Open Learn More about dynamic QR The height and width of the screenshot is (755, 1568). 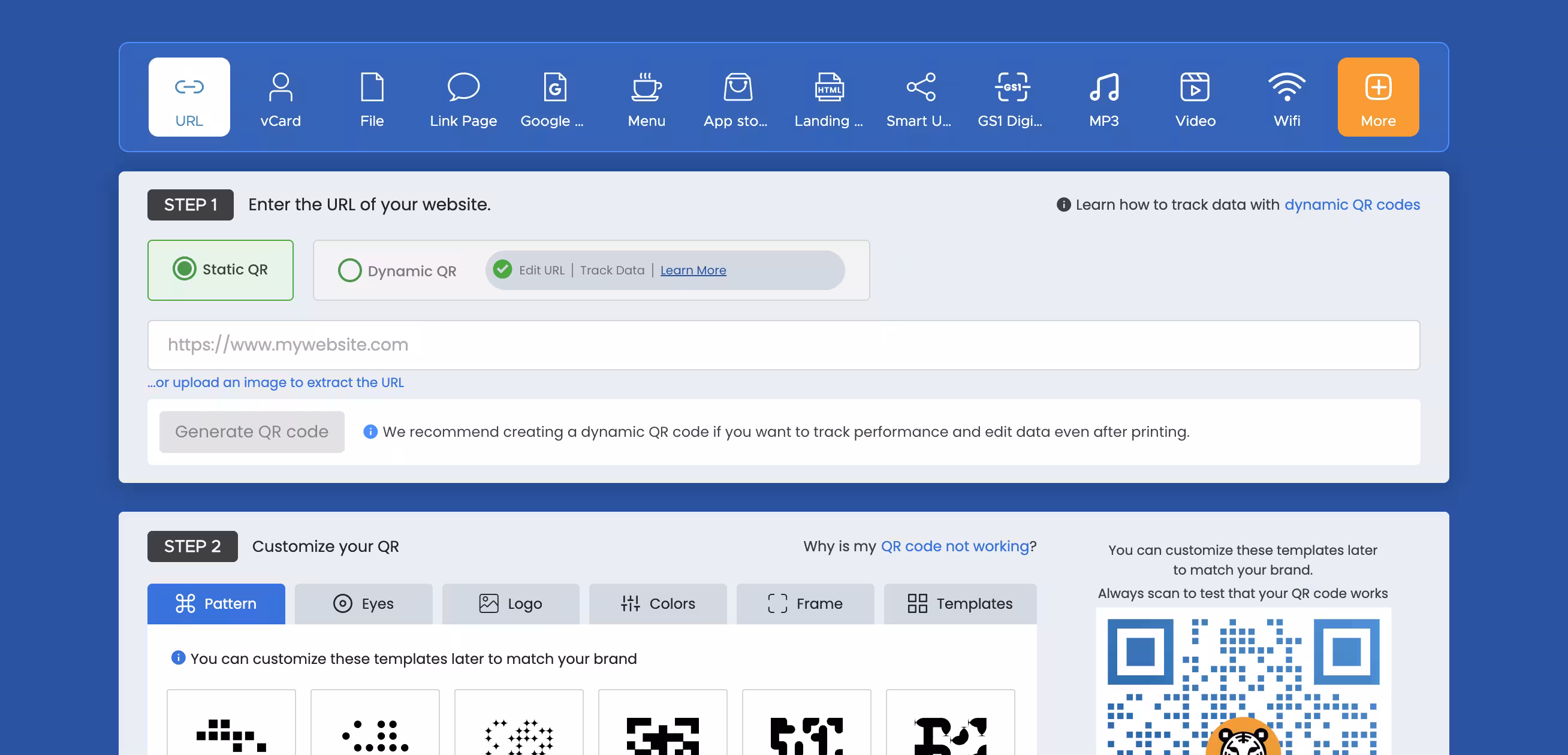coord(693,270)
